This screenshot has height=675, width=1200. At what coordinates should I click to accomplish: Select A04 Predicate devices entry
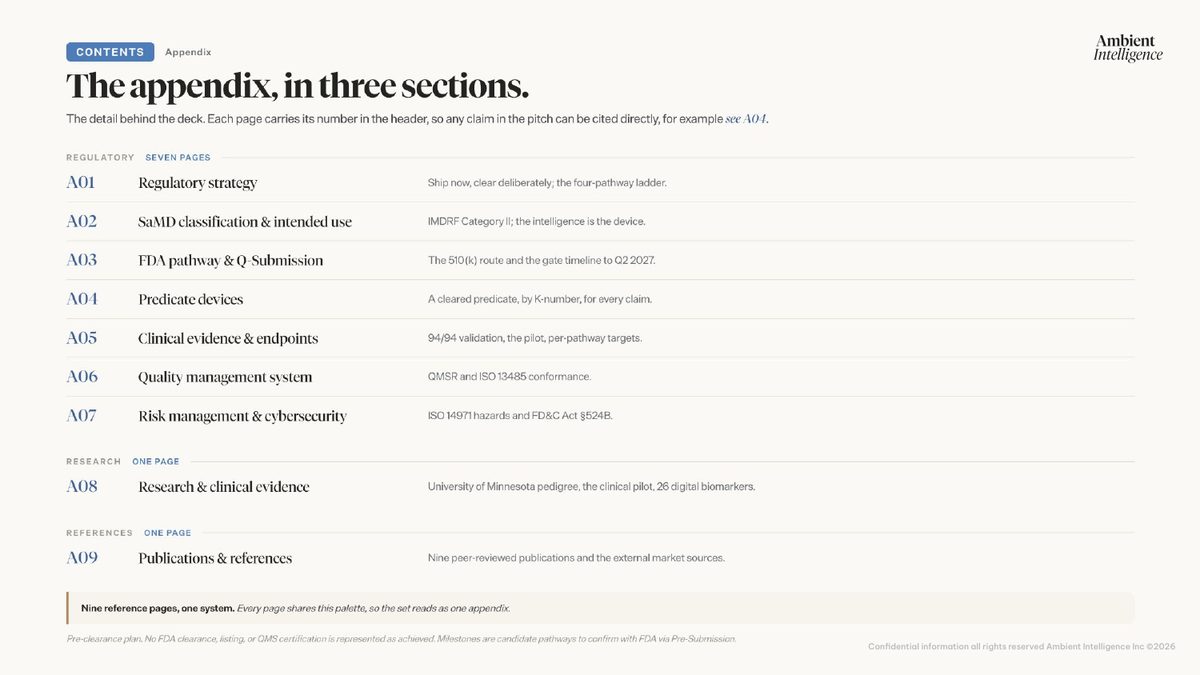click(600, 299)
